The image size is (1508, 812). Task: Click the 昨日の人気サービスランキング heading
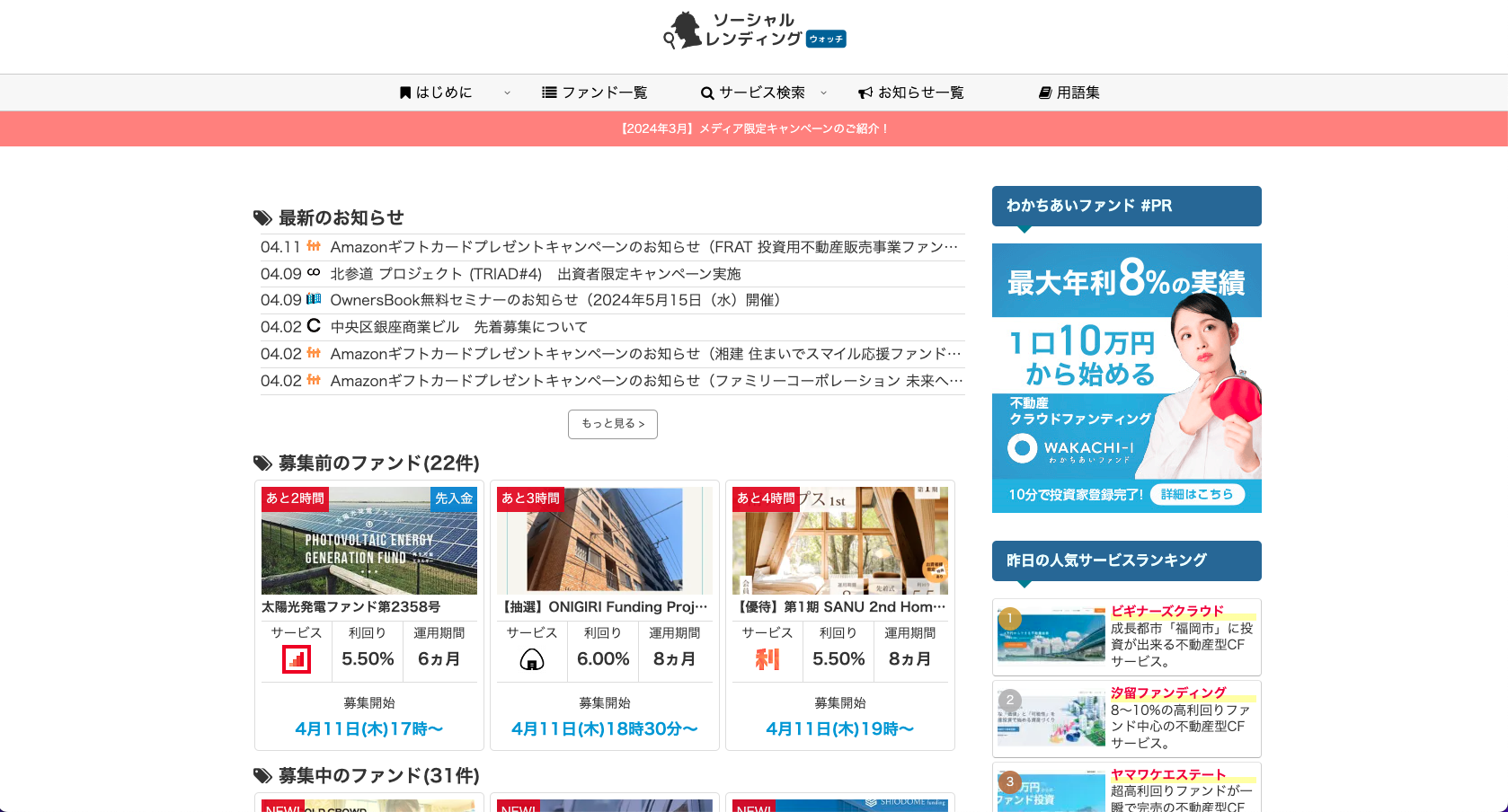click(x=1127, y=560)
